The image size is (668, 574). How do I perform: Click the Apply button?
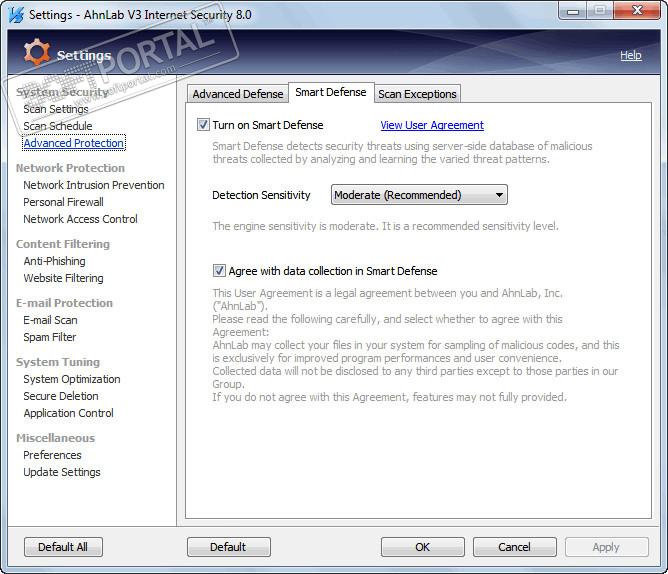(x=607, y=547)
